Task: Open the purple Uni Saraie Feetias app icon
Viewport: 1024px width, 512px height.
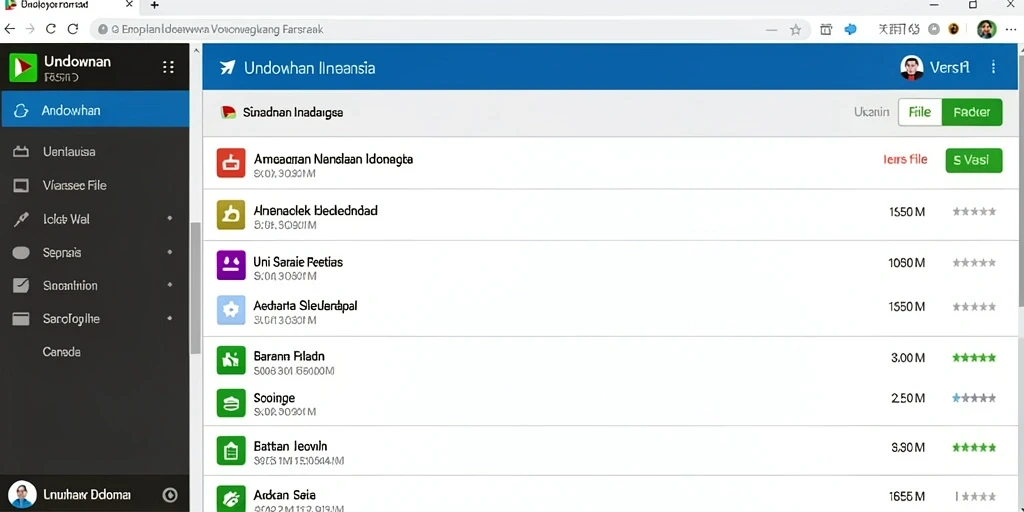Action: tap(231, 265)
